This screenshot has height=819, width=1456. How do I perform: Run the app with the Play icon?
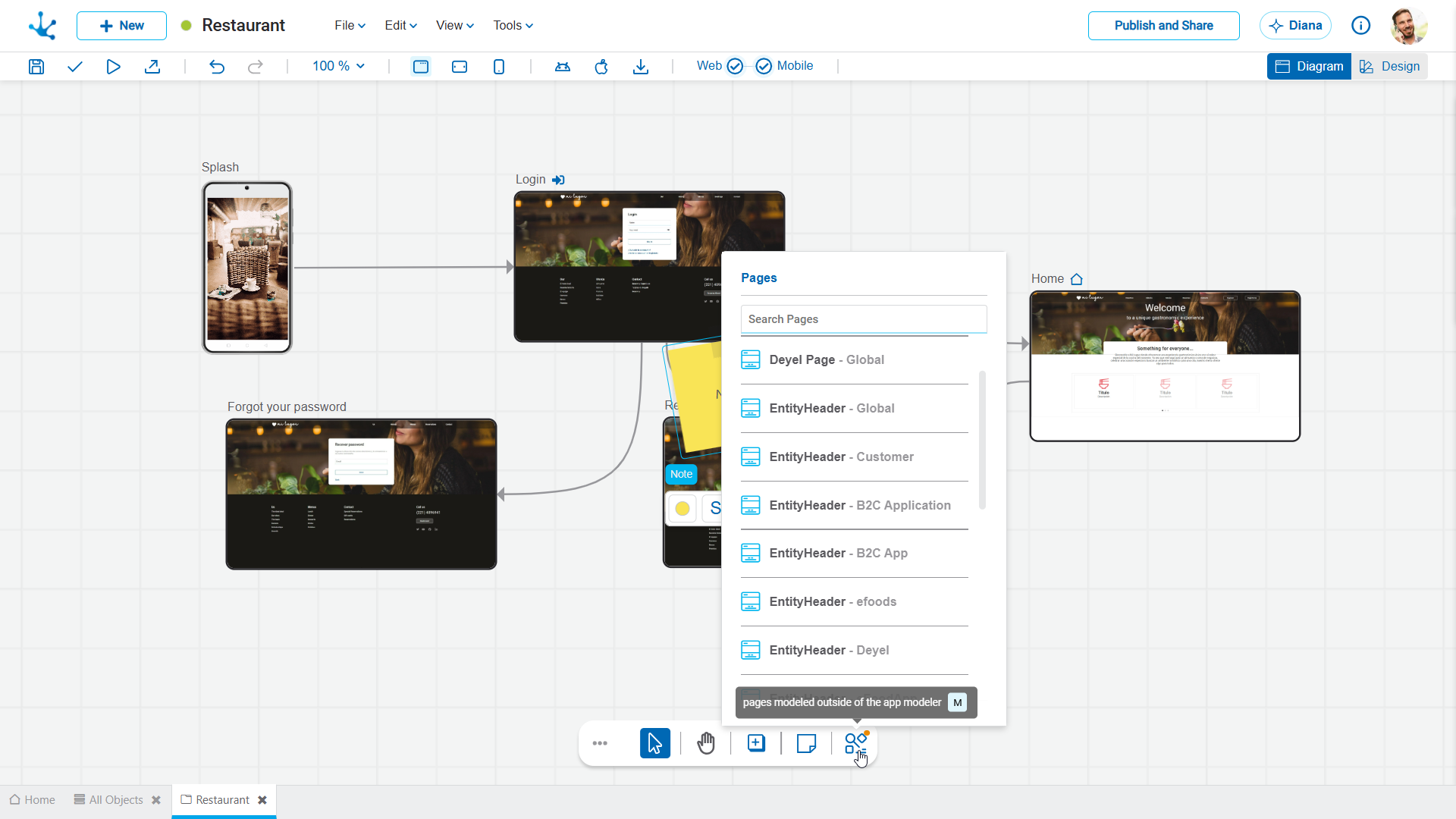coord(113,67)
